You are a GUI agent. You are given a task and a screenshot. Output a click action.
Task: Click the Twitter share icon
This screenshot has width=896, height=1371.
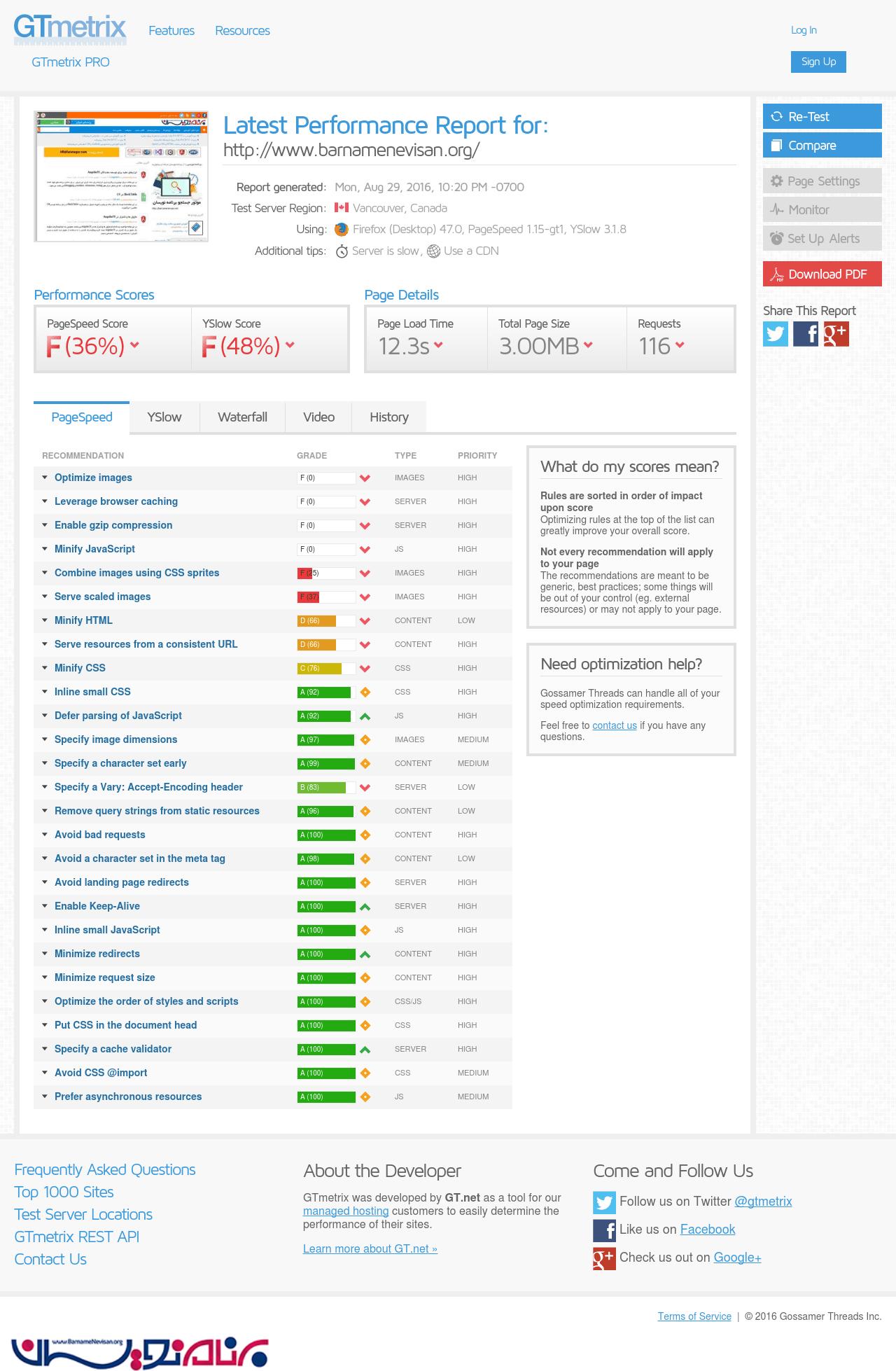pyautogui.click(x=776, y=334)
